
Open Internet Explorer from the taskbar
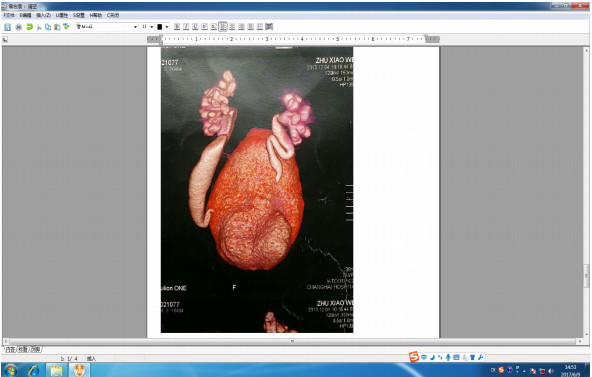point(34,370)
